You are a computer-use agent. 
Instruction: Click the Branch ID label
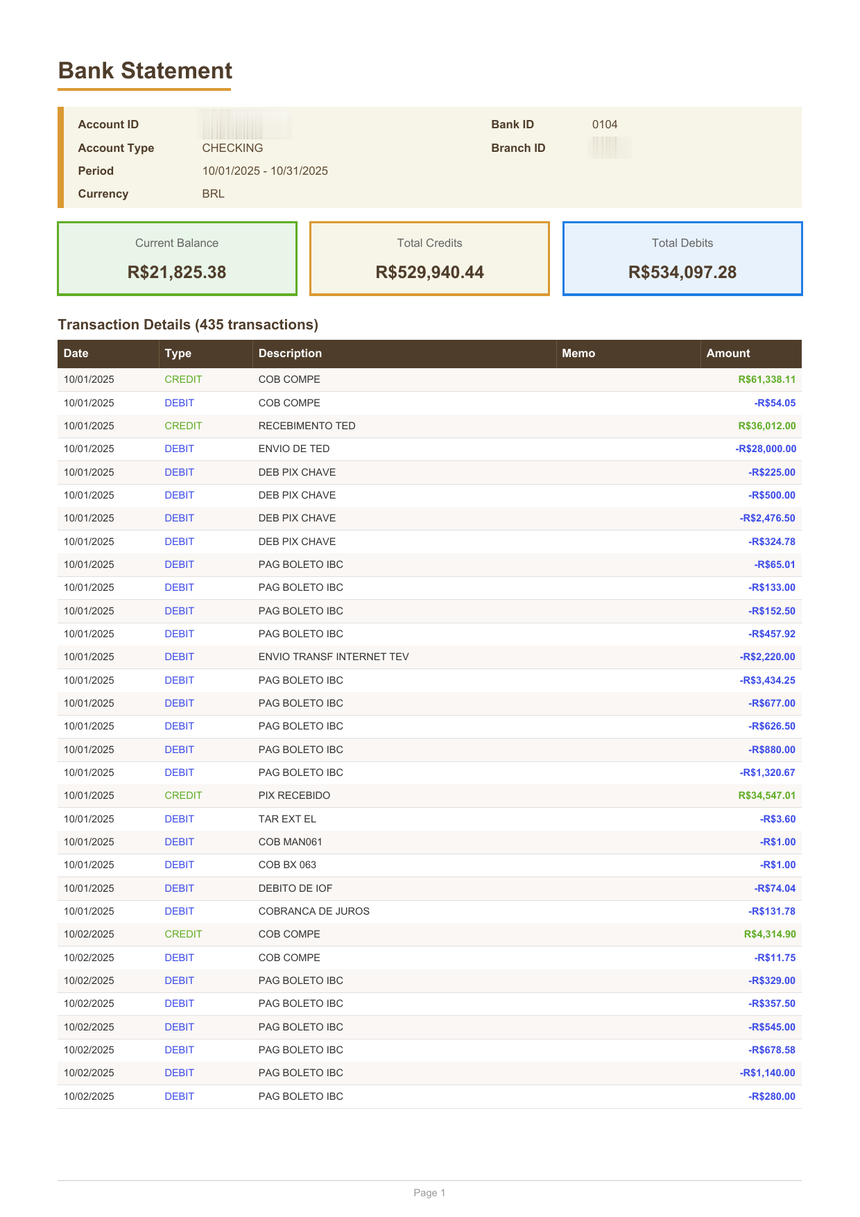tap(518, 148)
